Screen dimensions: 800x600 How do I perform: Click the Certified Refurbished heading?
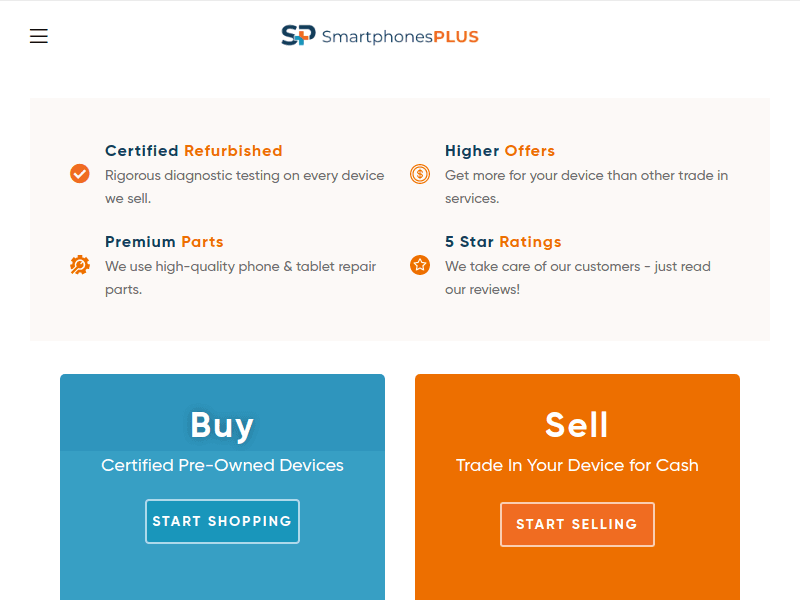(192, 150)
